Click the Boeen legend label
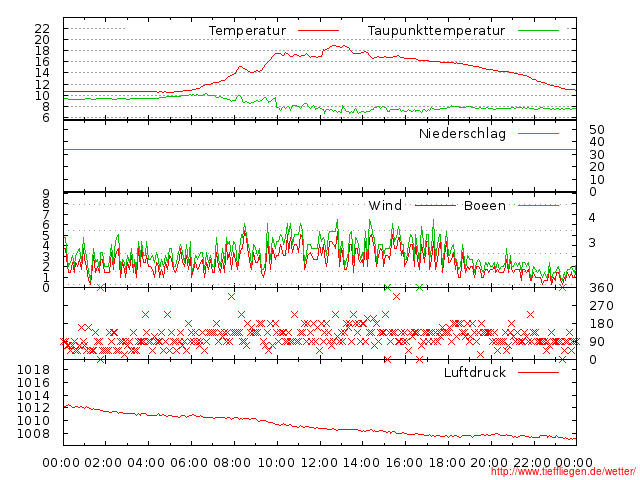640x480 pixels. coord(485,205)
